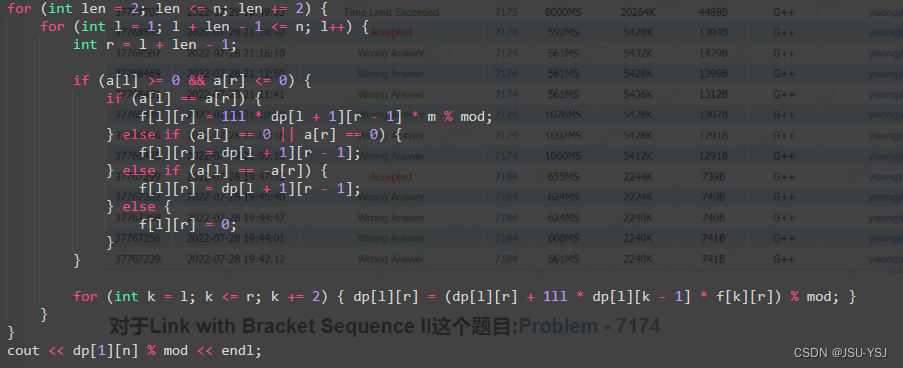Click run ID 37767256
The image size is (903, 368).
point(138,238)
